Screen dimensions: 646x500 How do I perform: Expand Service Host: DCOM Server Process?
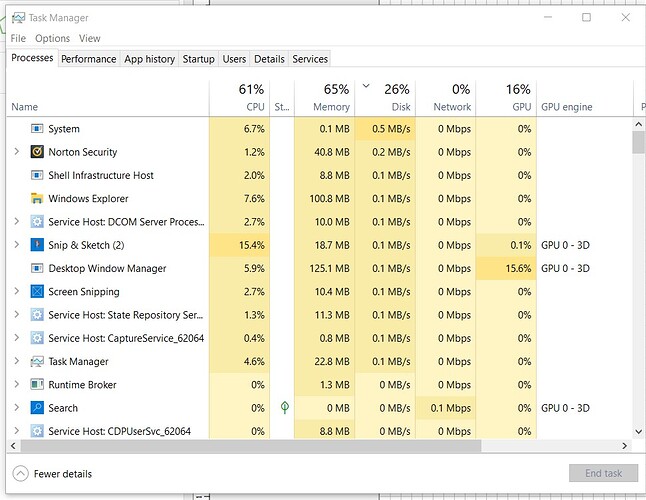tap(16, 222)
